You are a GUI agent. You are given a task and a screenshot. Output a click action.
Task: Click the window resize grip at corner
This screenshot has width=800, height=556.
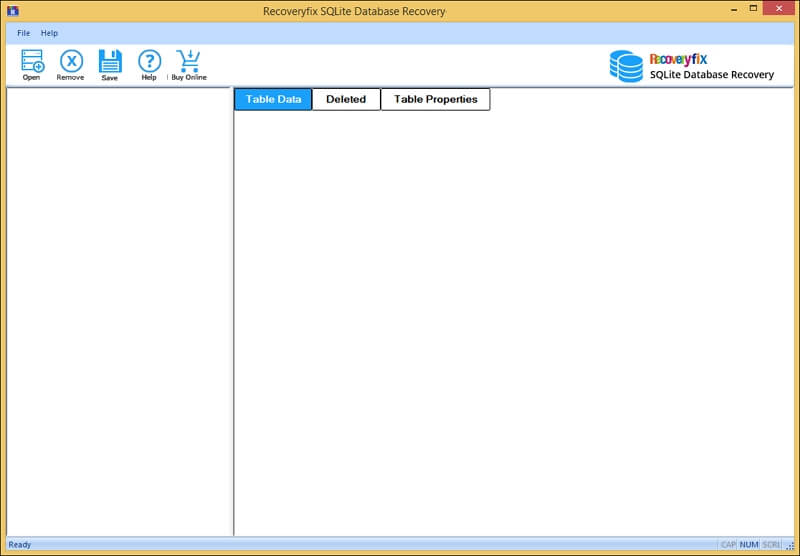790,546
